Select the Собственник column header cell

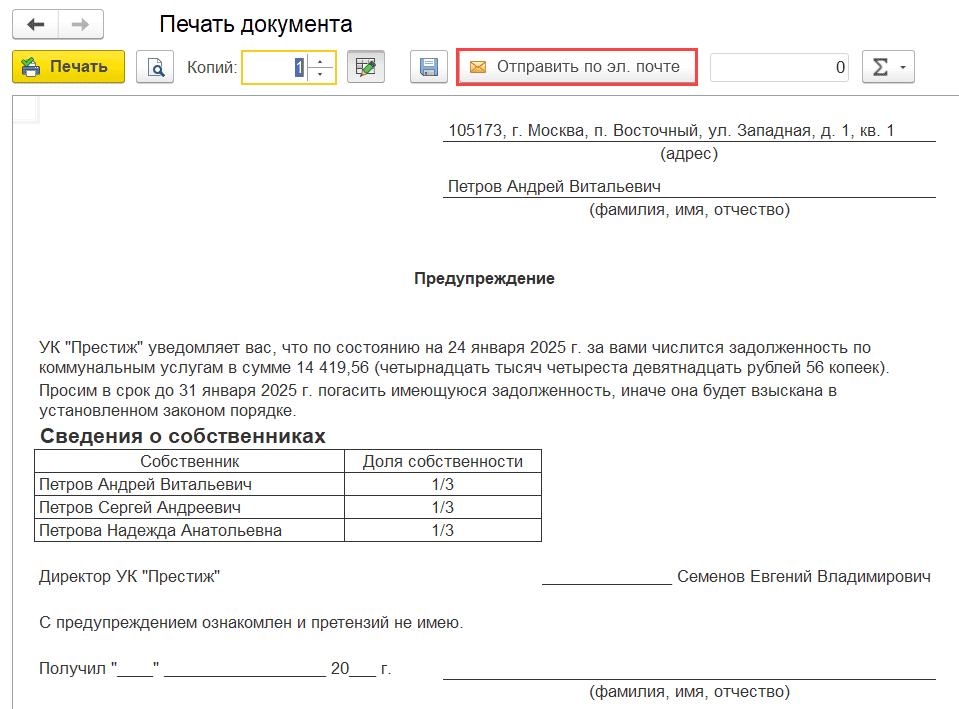190,461
